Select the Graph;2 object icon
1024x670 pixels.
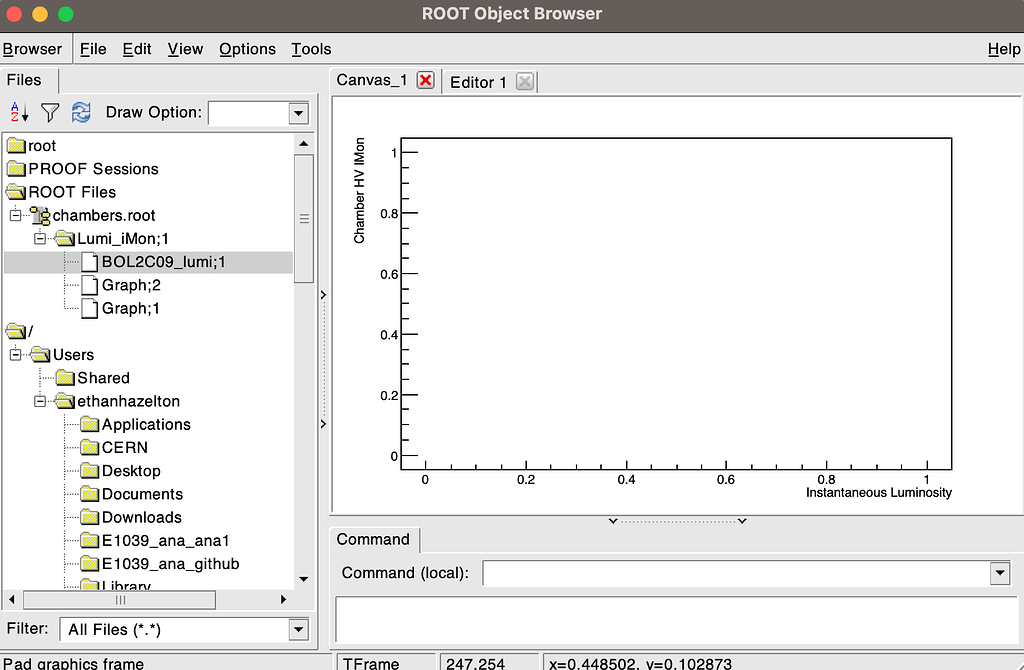point(89,285)
